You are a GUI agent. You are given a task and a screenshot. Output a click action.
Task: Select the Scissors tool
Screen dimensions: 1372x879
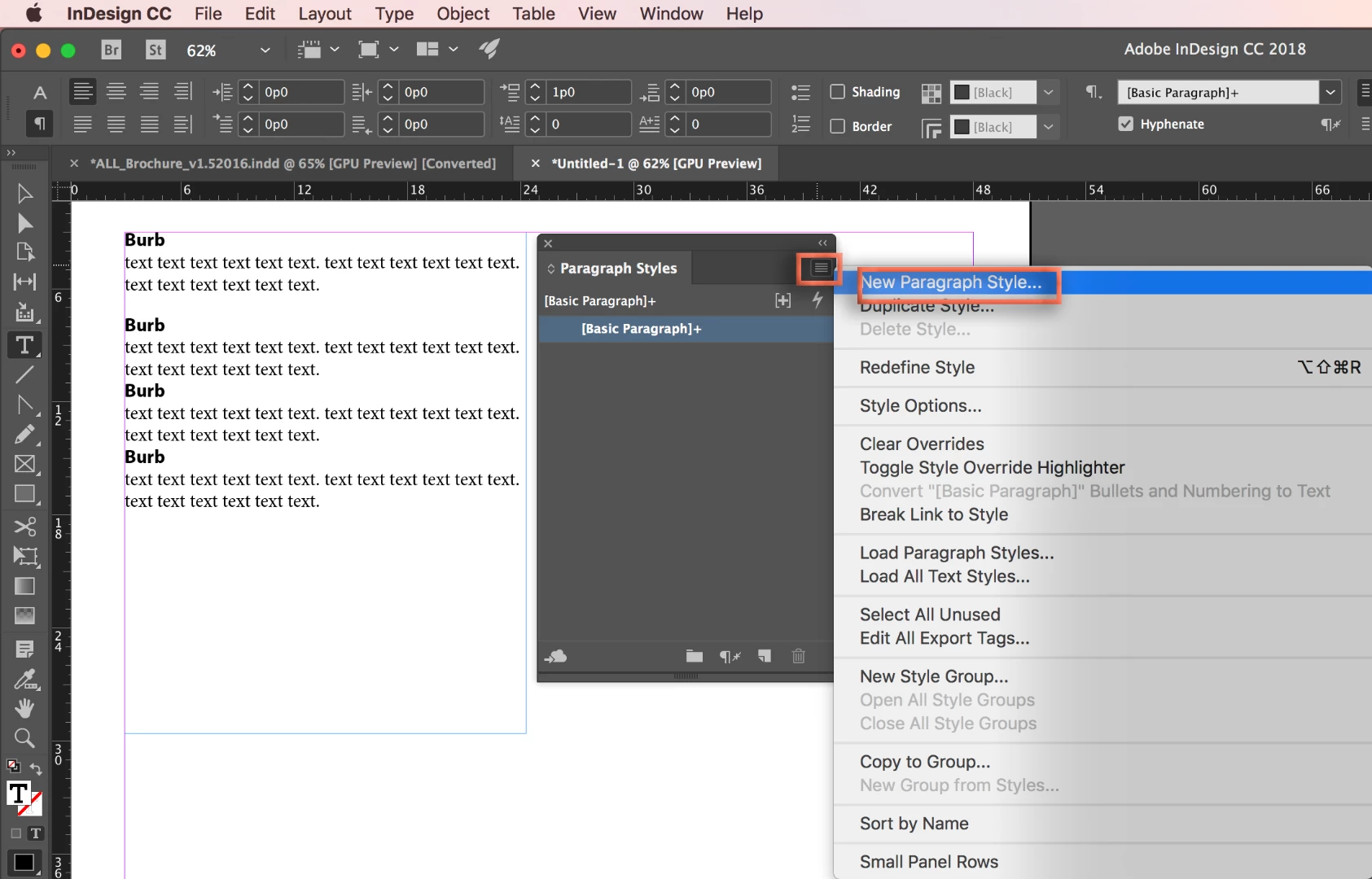tap(24, 527)
